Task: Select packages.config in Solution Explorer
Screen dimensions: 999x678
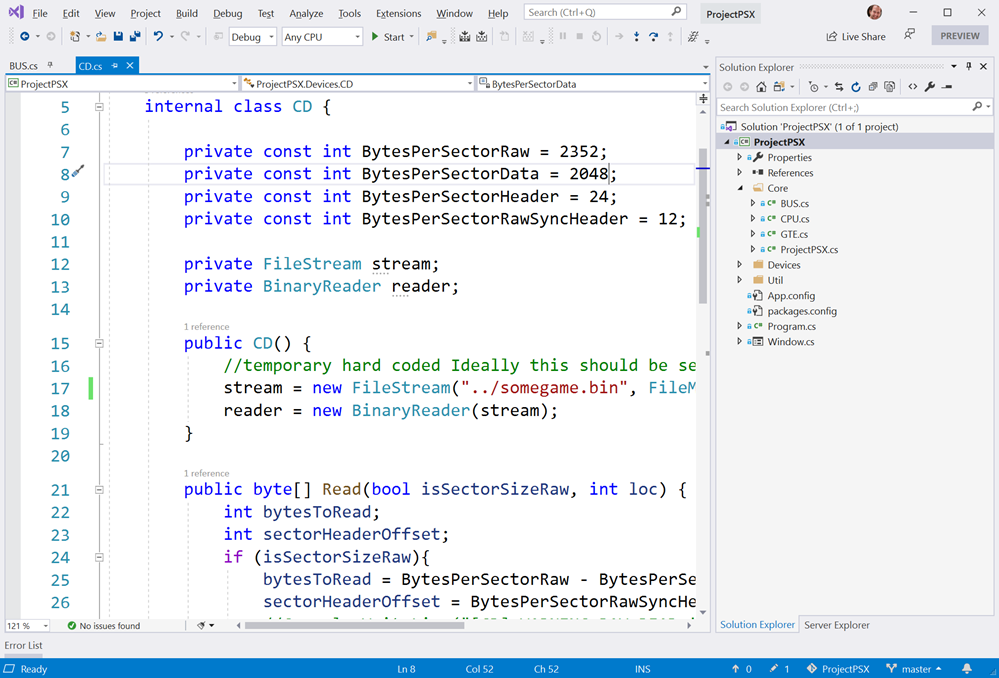Action: 802,311
